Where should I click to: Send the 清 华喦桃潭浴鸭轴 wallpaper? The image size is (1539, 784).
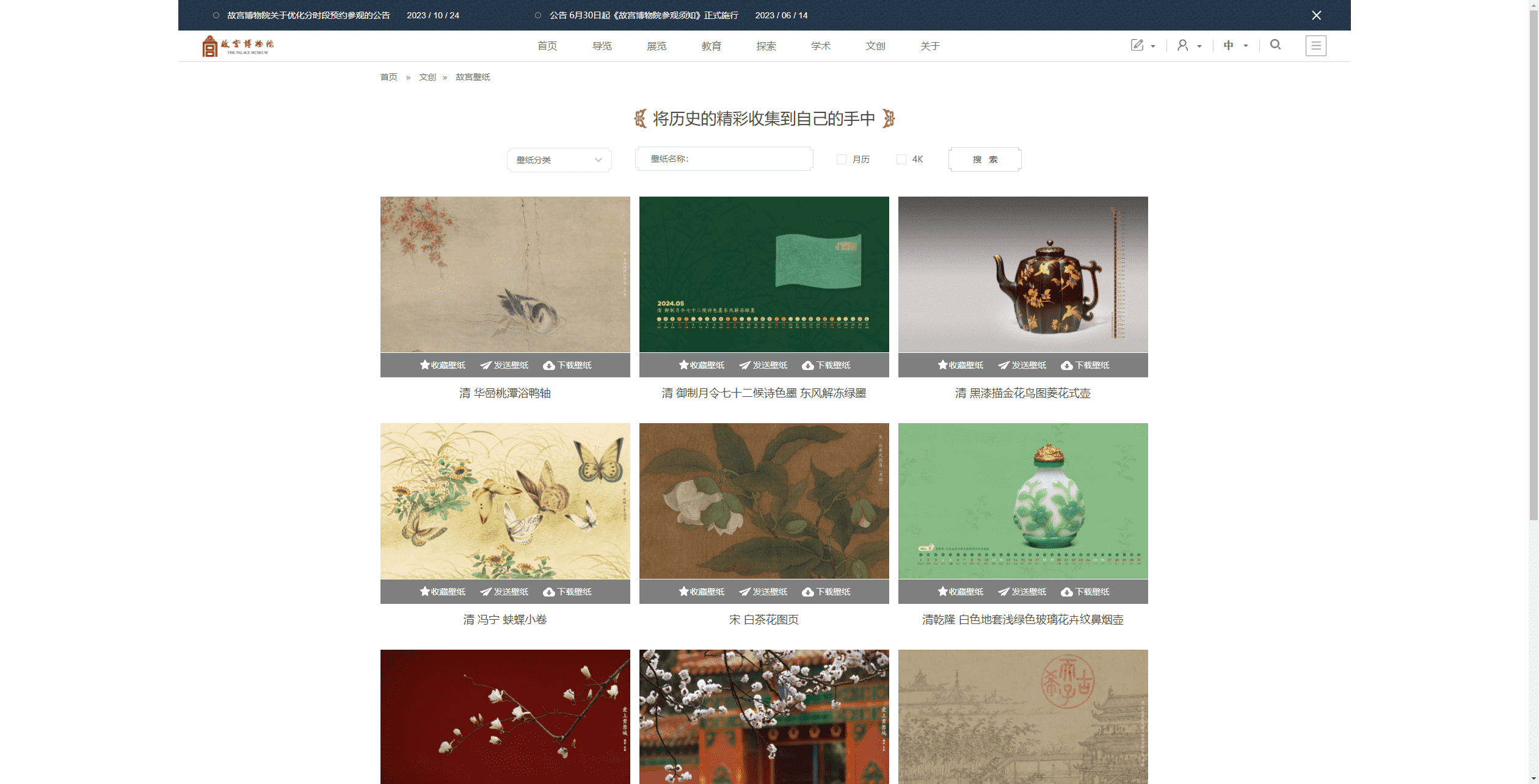pos(504,365)
